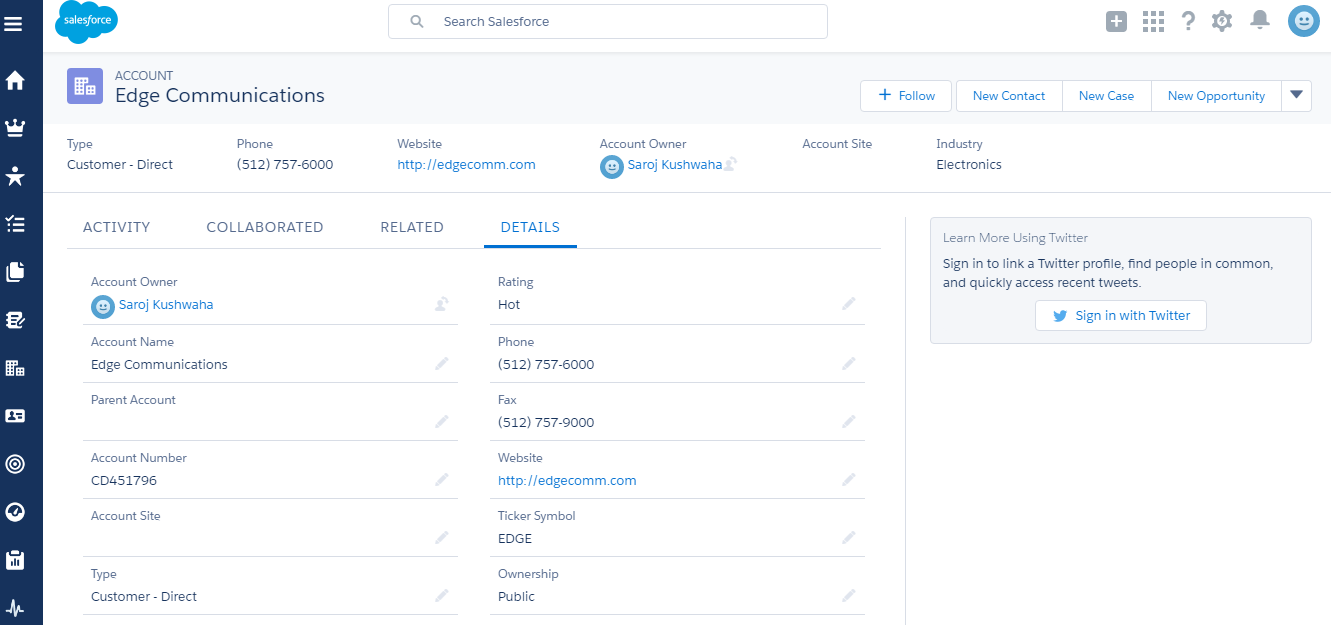Open Accounts building icon in sidebar
The width and height of the screenshot is (1331, 625).
click(15, 368)
